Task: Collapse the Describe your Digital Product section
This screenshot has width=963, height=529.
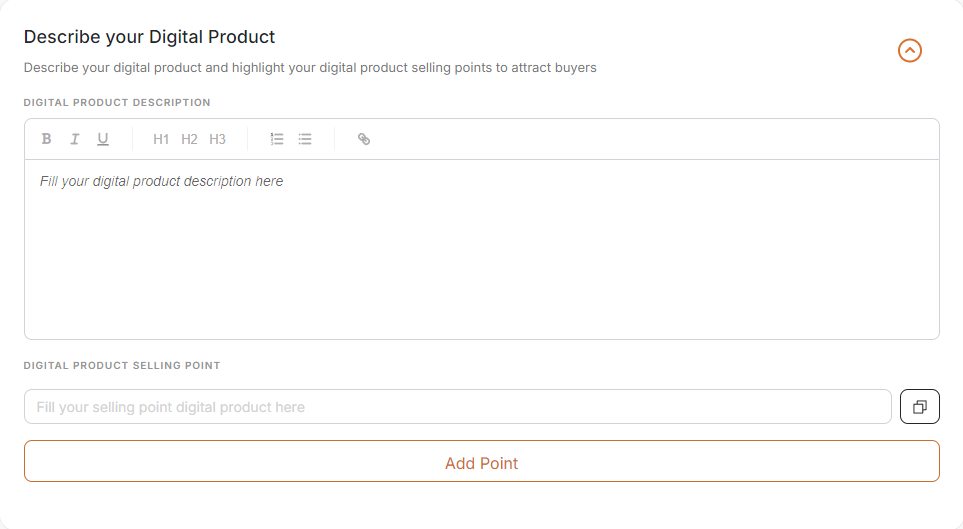Action: pyautogui.click(x=909, y=50)
